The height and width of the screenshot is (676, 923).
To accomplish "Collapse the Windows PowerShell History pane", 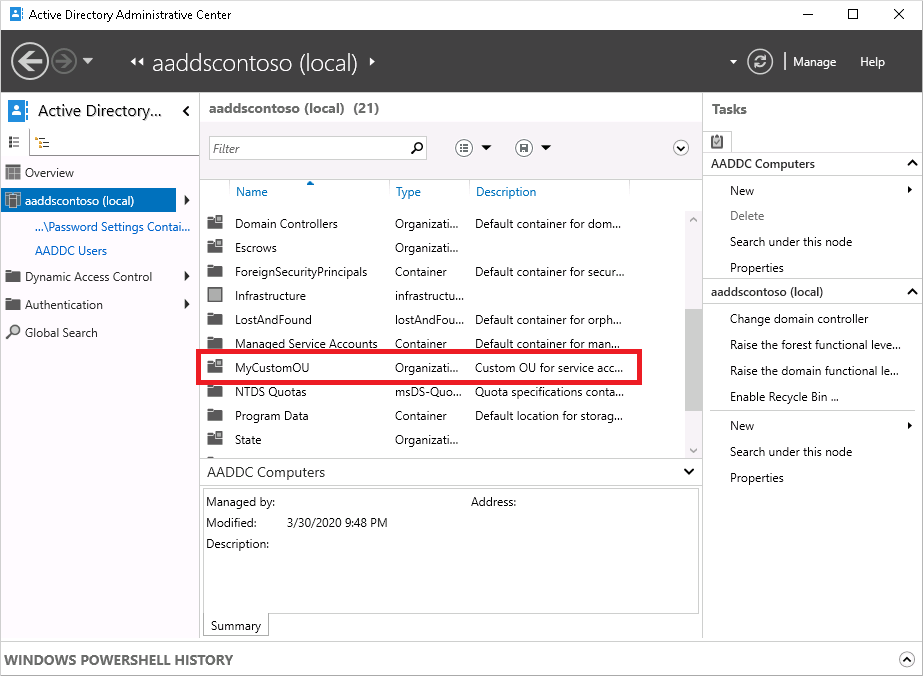I will click(905, 659).
